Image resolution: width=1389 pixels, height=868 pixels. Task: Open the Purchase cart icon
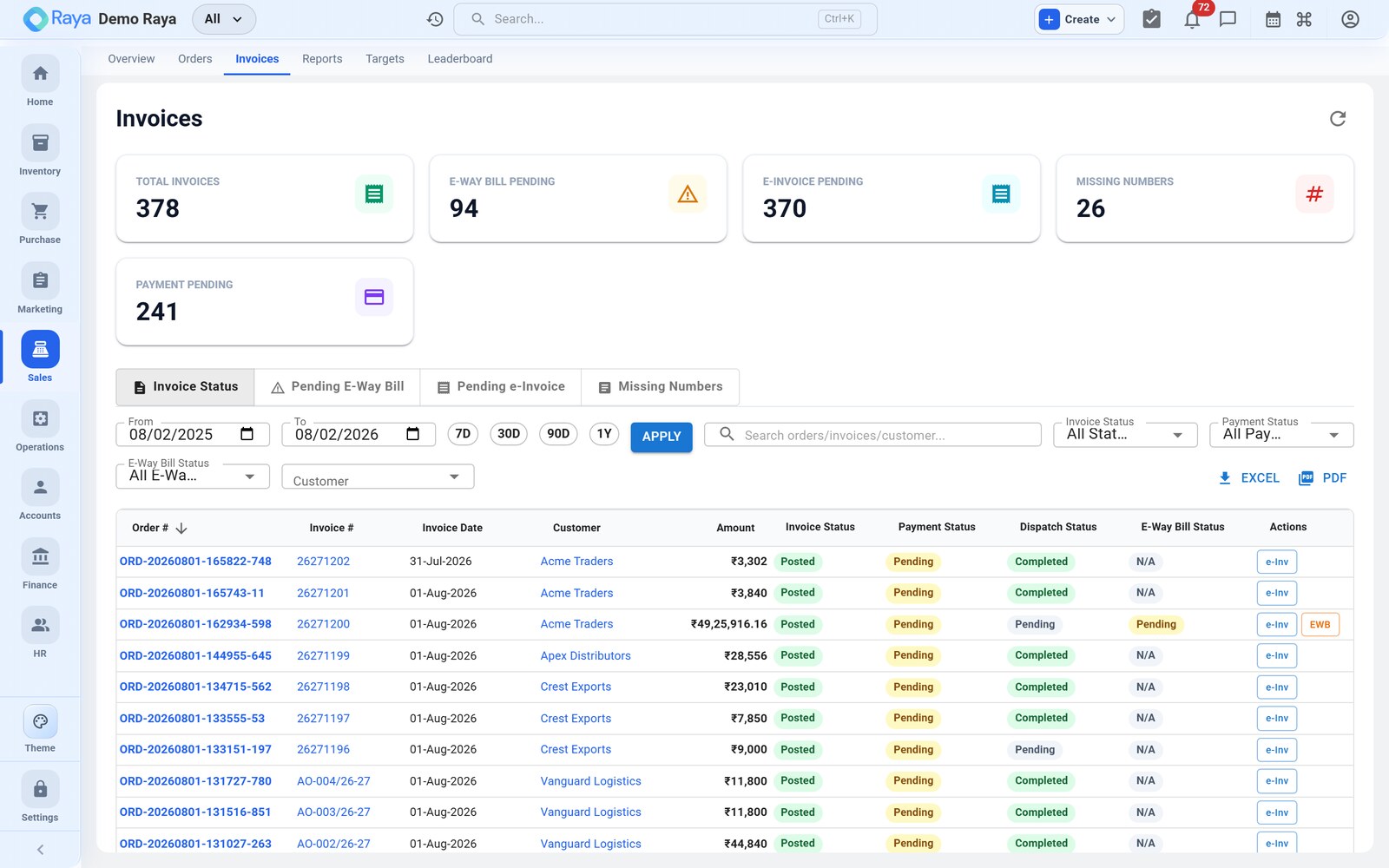point(40,212)
